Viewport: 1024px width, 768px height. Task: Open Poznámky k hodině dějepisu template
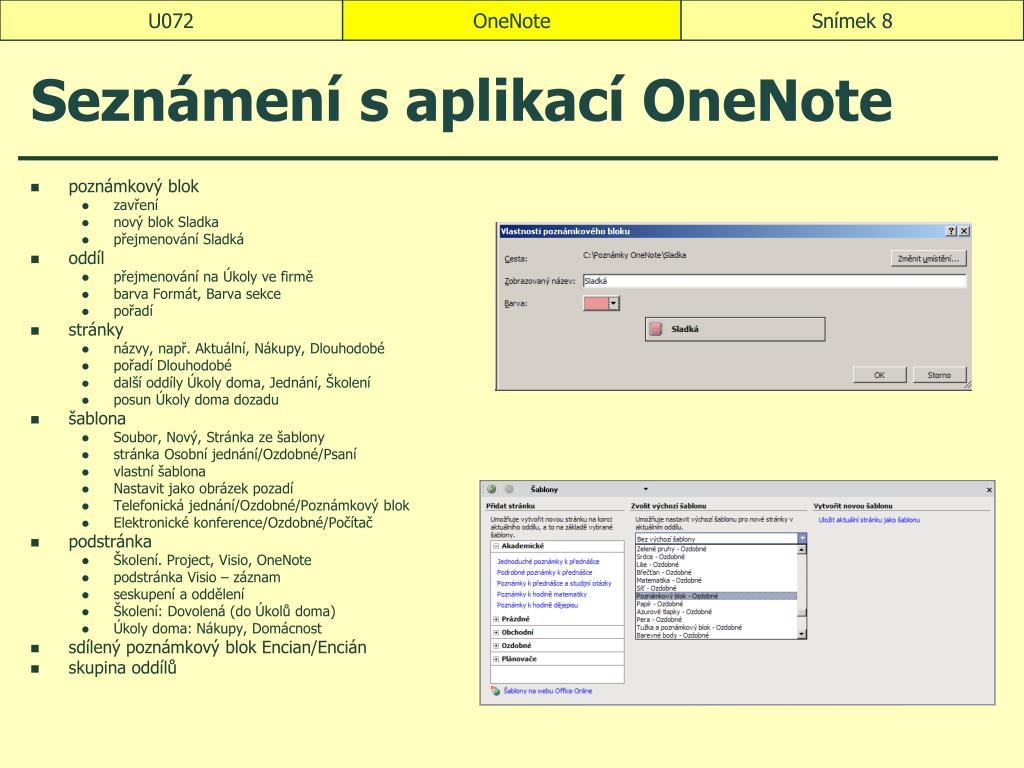537,605
